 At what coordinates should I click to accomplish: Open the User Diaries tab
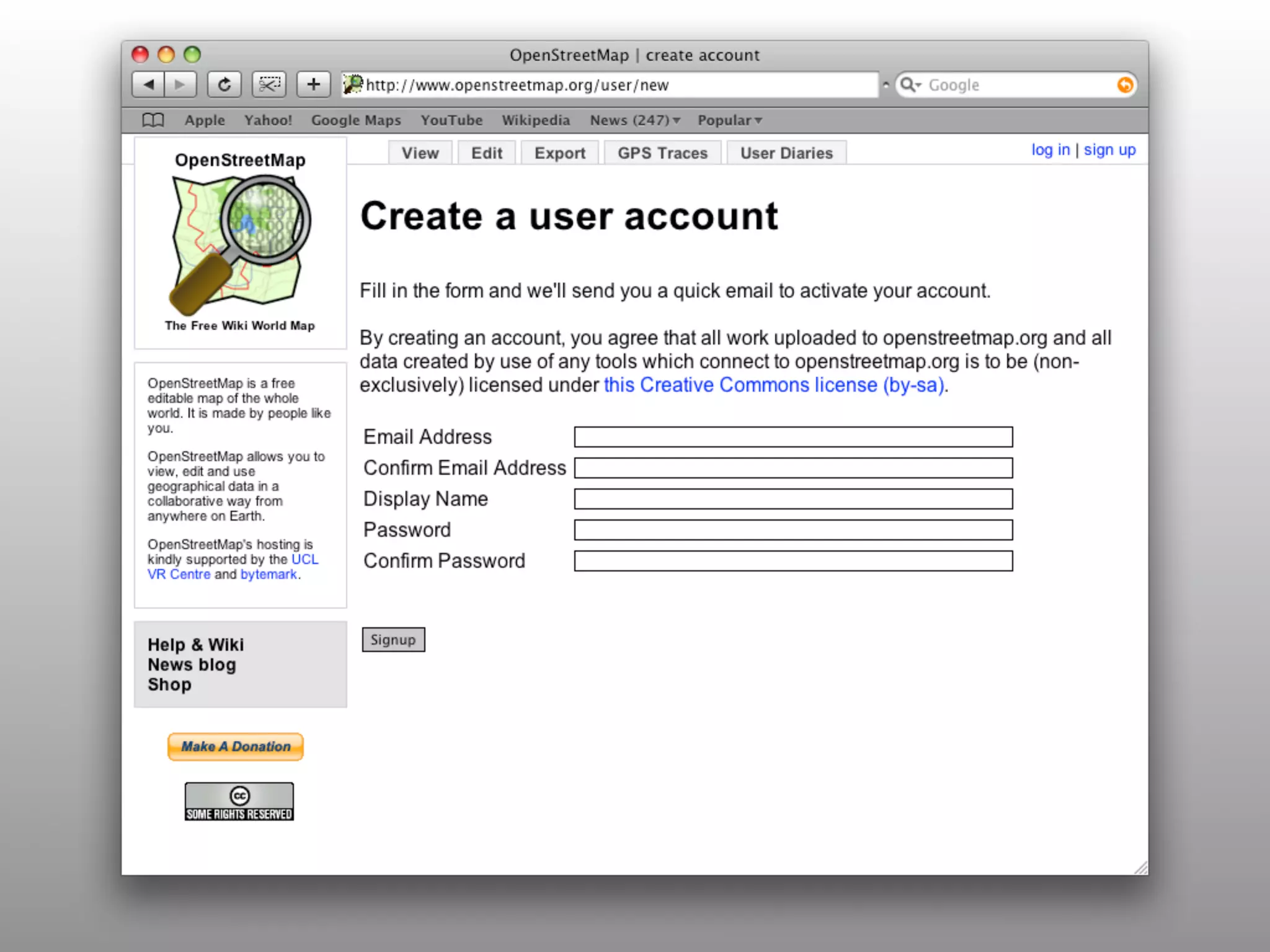786,153
